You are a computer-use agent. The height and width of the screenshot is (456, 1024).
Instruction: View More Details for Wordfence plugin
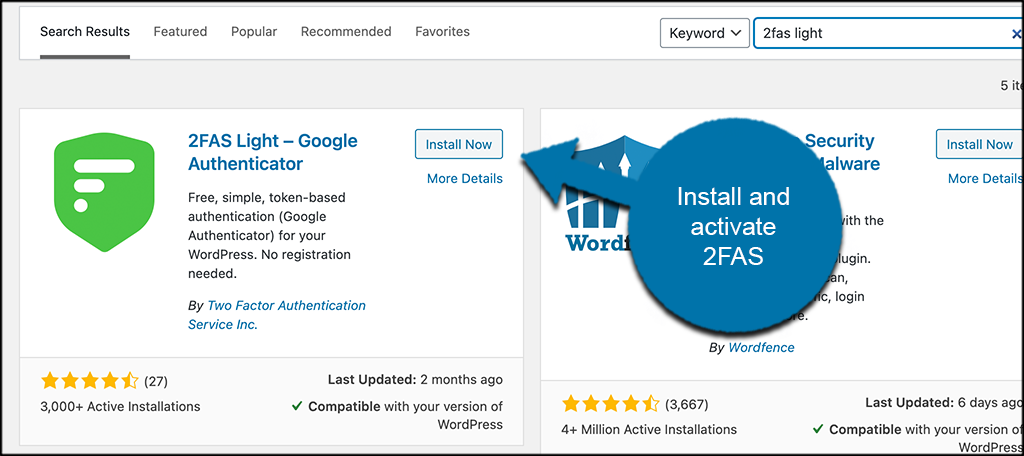click(x=985, y=179)
